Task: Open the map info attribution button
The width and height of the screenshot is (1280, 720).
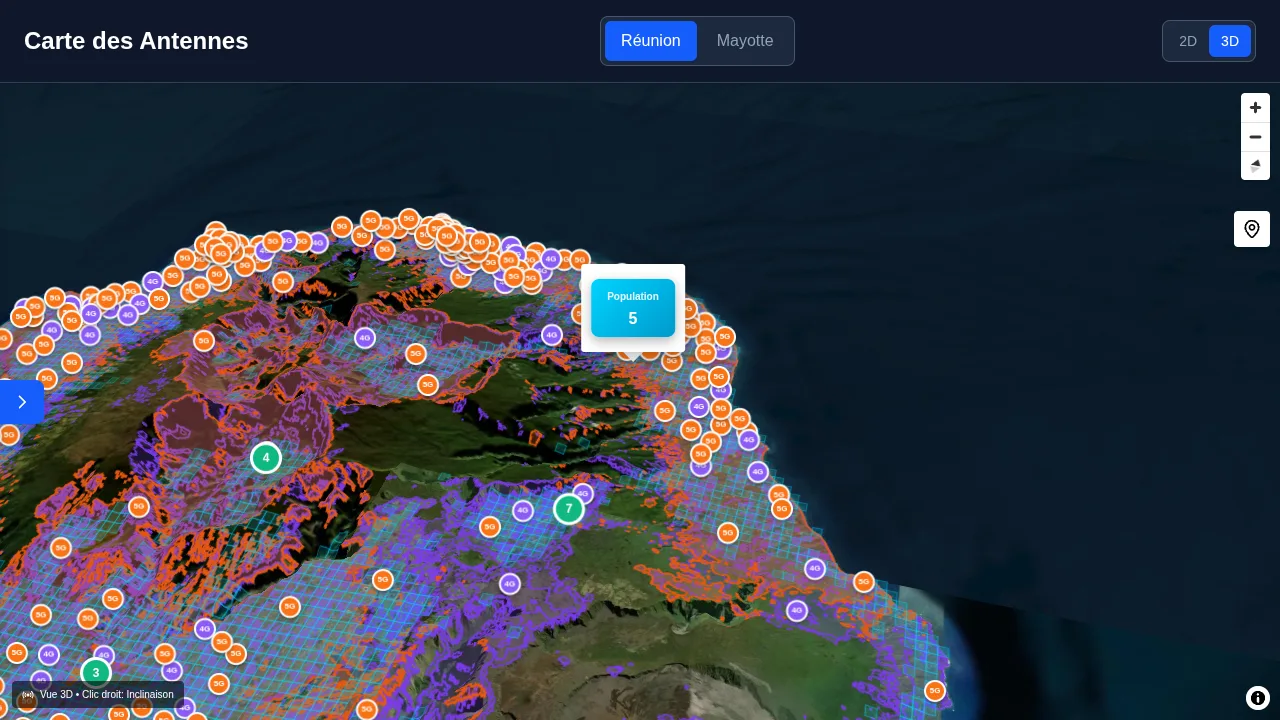Action: 1258,698
